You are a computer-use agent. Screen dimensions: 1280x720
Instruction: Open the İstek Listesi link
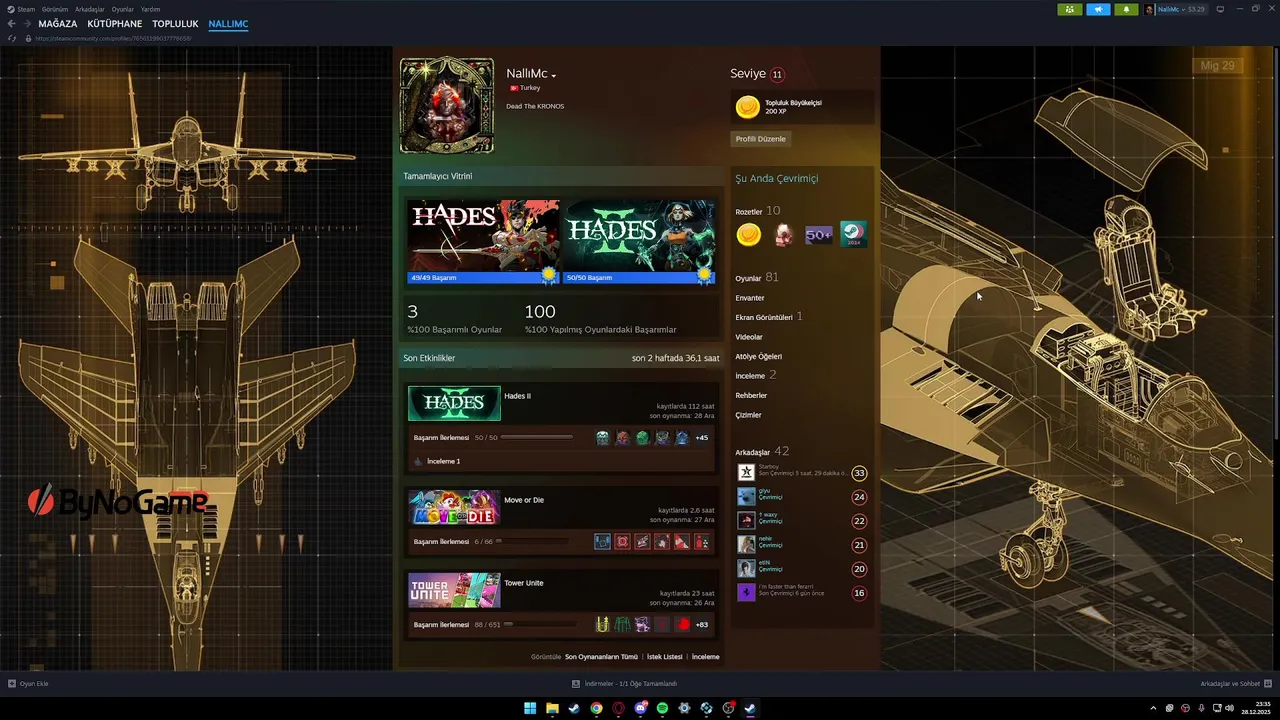(665, 657)
